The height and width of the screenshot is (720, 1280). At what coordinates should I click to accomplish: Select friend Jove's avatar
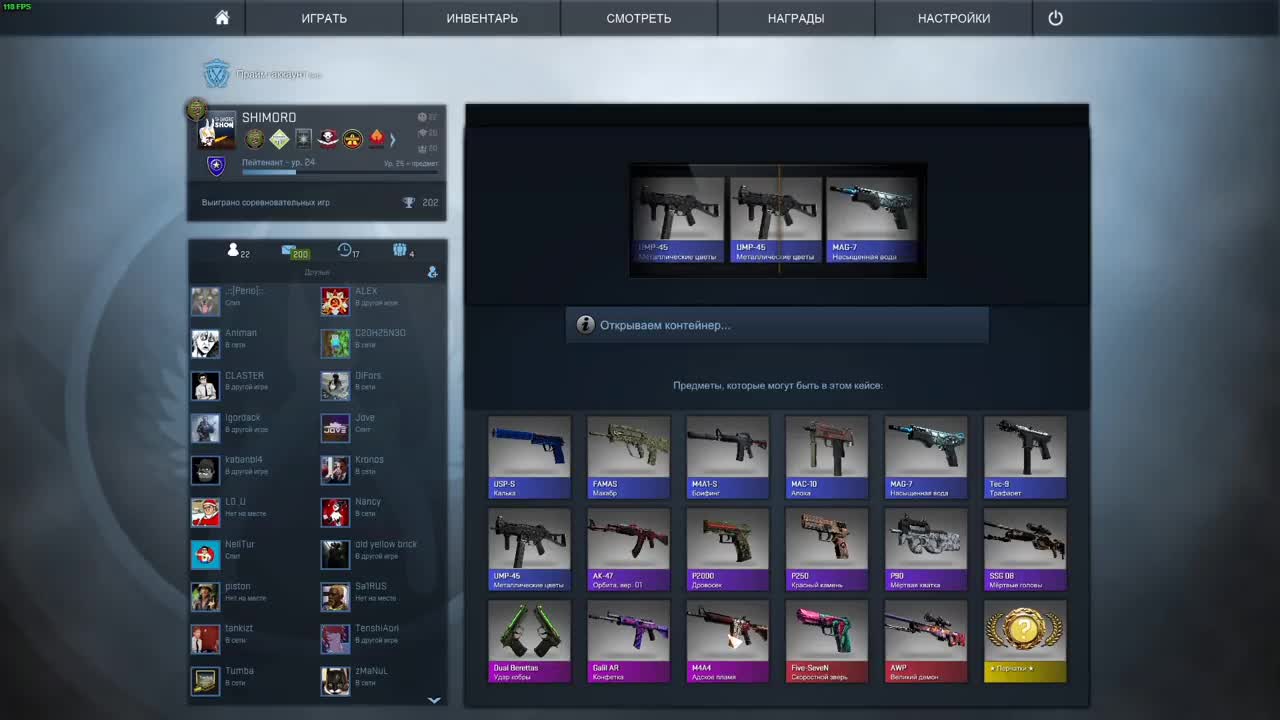tap(335, 428)
